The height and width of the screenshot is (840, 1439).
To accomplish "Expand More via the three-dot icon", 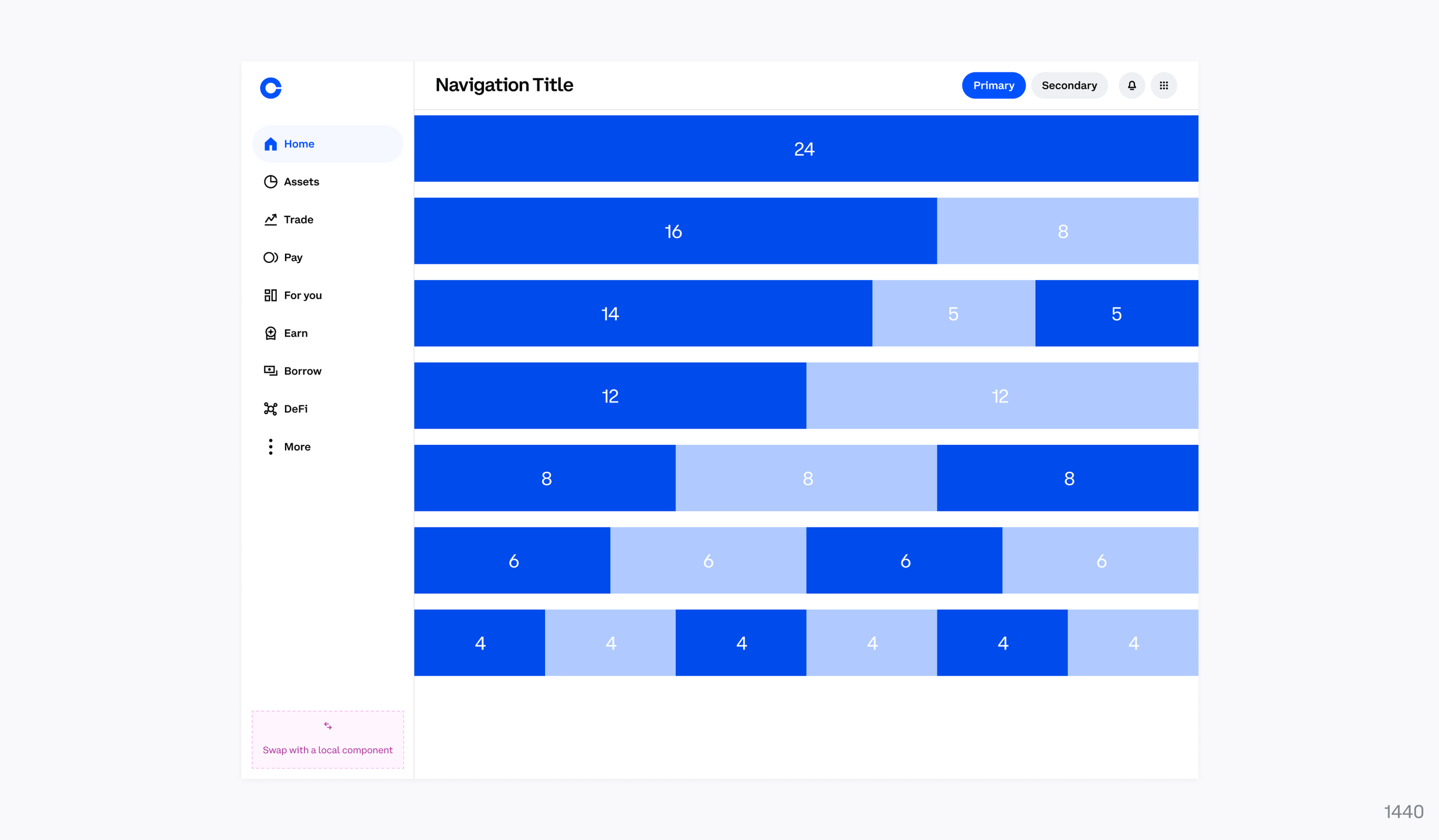I will tap(271, 447).
